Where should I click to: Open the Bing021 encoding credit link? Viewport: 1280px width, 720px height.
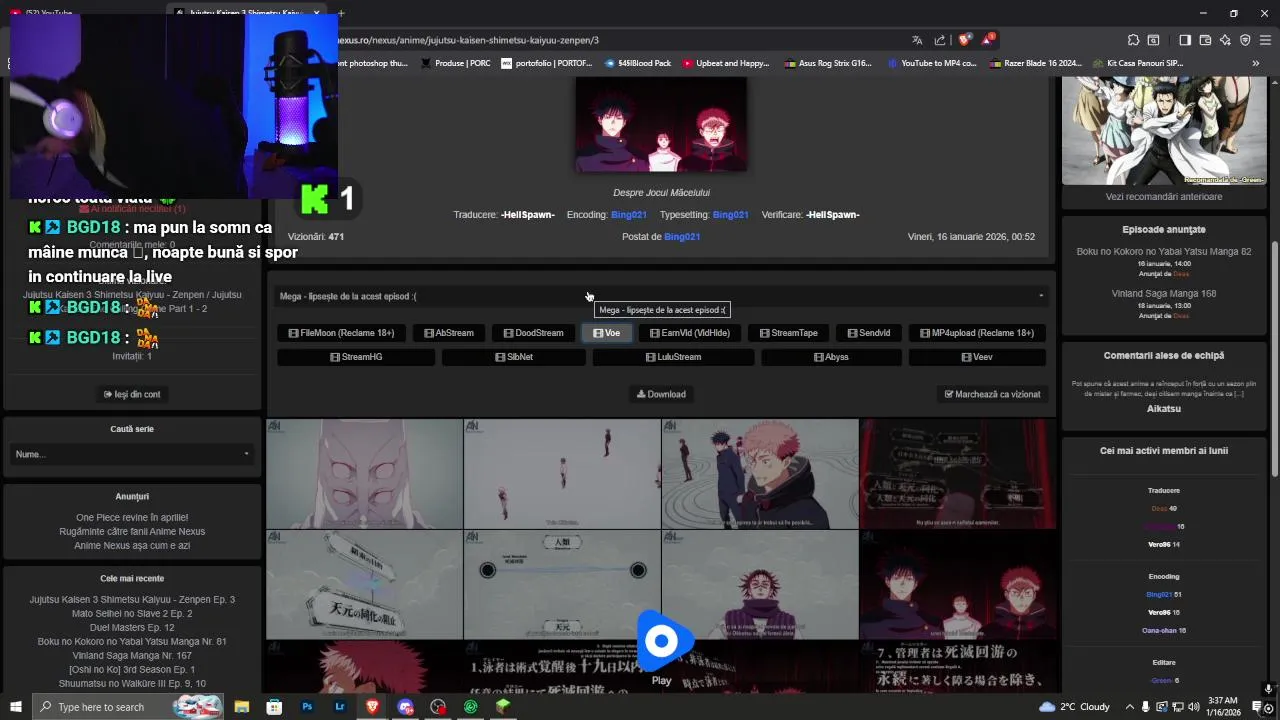pyautogui.click(x=629, y=215)
